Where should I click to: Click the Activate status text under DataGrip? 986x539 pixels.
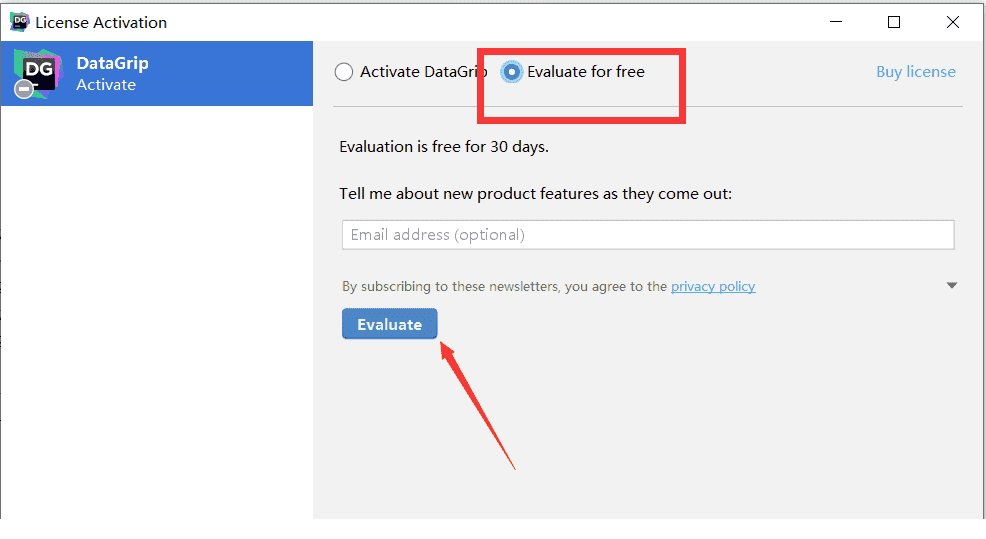point(106,85)
